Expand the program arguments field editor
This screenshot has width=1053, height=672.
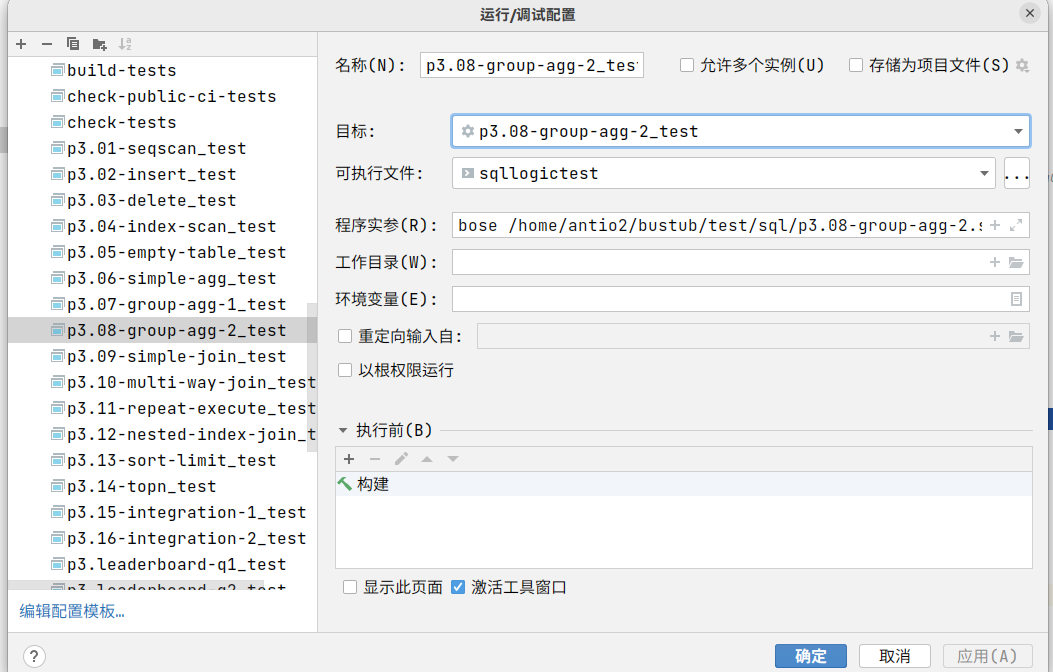pos(1016,226)
